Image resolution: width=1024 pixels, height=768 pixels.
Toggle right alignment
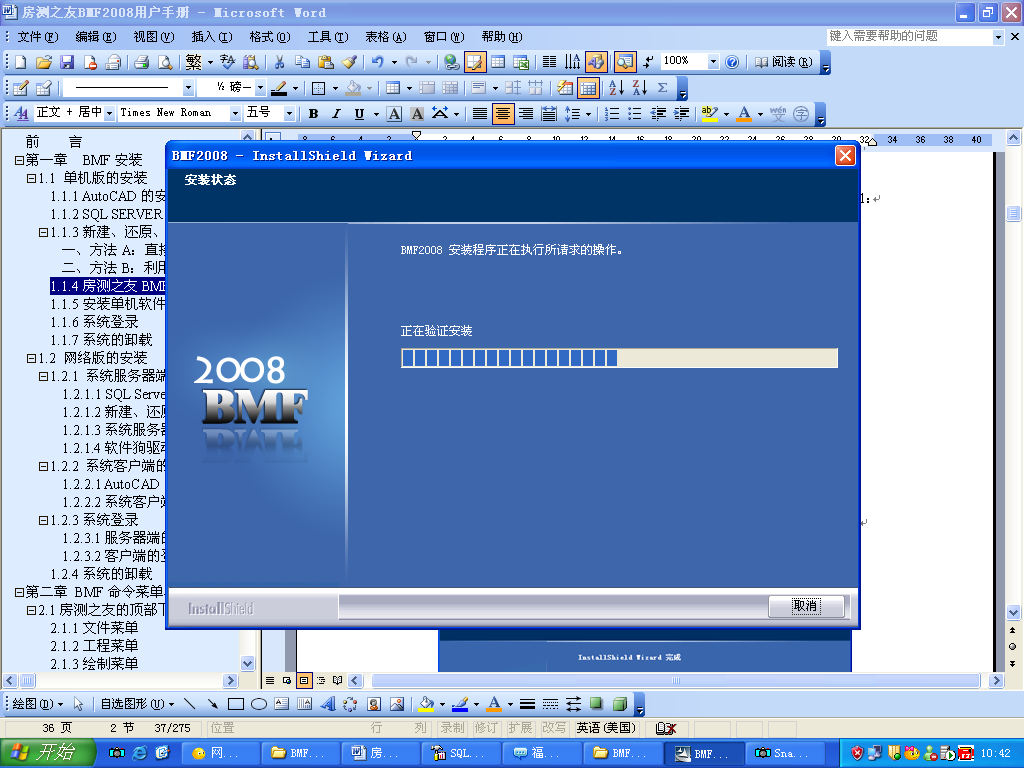[526, 114]
